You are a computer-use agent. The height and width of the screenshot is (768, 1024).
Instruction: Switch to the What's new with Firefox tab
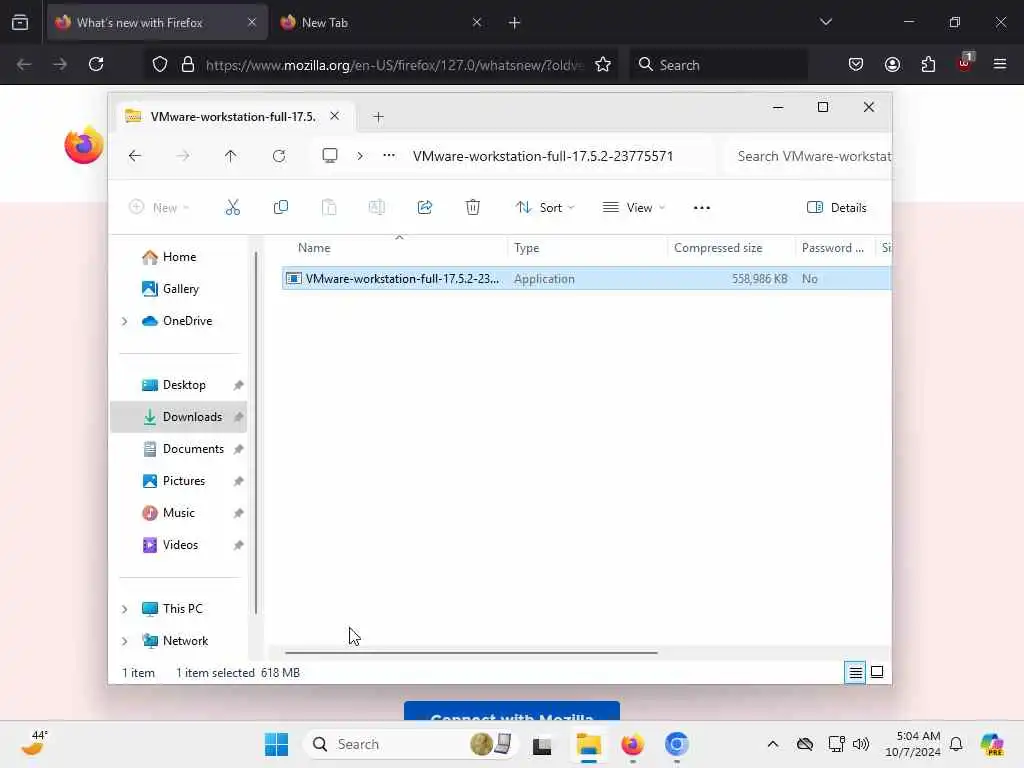[x=157, y=23]
